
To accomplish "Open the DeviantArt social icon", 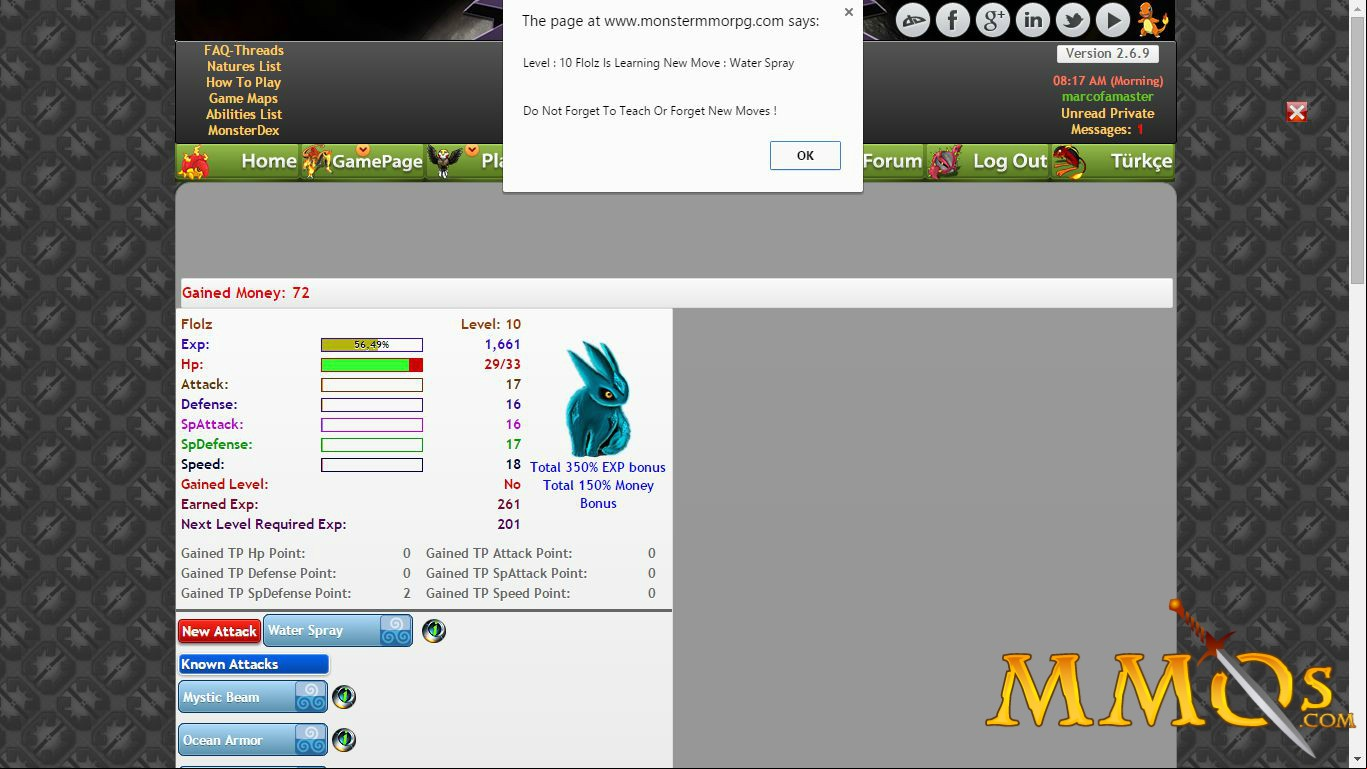I will [912, 20].
